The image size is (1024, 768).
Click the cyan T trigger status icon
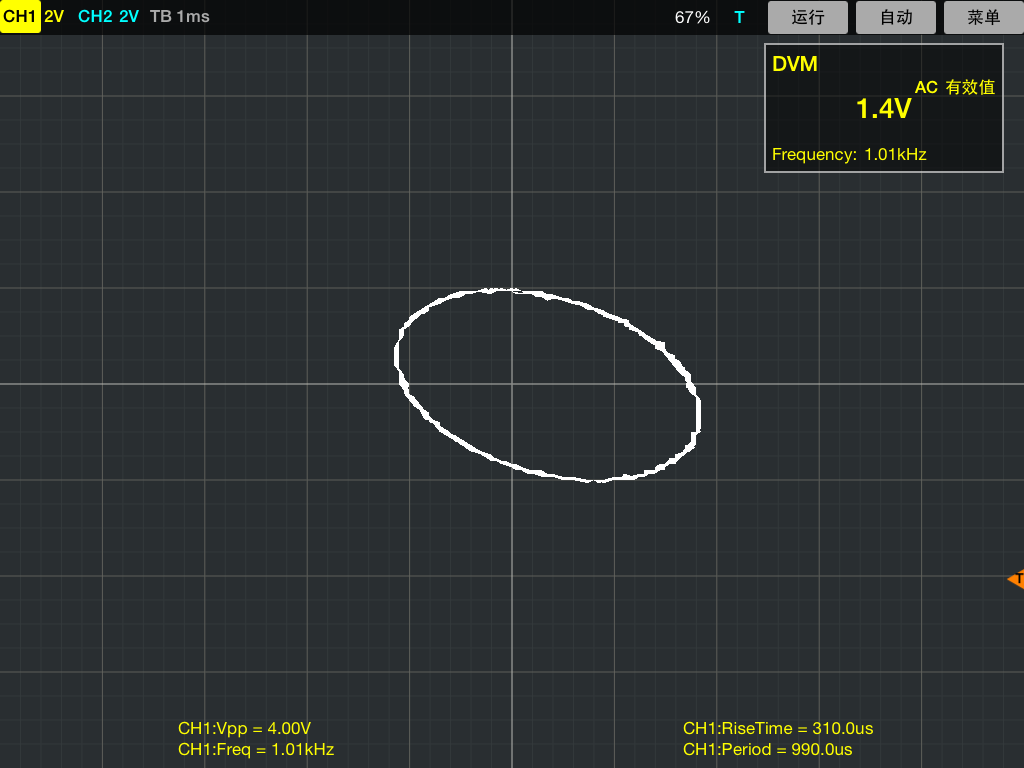pyautogui.click(x=739, y=17)
